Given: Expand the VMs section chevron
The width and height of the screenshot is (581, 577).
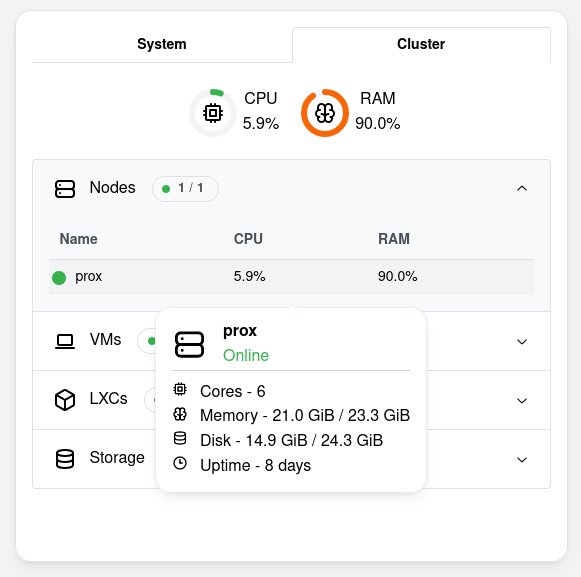Looking at the screenshot, I should pos(522,342).
